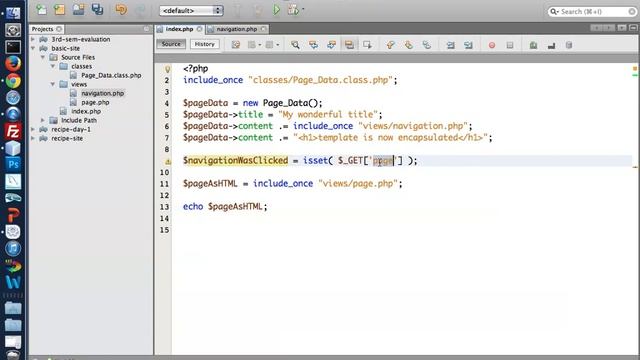Click the warning glyph beside line 9
This screenshot has height=360, width=640.
tap(167, 162)
